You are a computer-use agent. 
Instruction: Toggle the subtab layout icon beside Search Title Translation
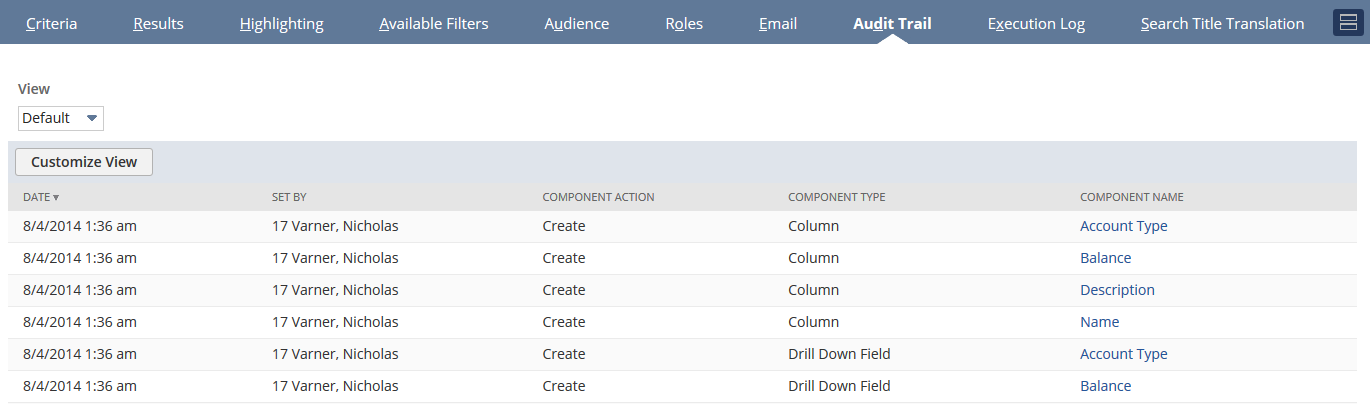click(1349, 22)
